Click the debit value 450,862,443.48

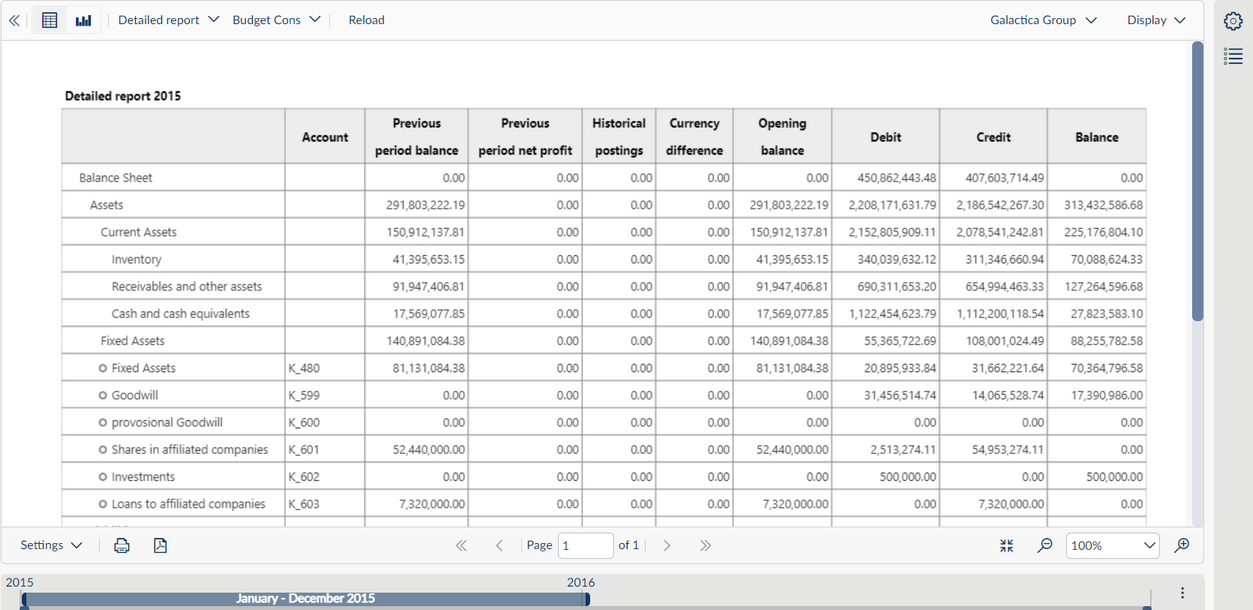click(897, 178)
